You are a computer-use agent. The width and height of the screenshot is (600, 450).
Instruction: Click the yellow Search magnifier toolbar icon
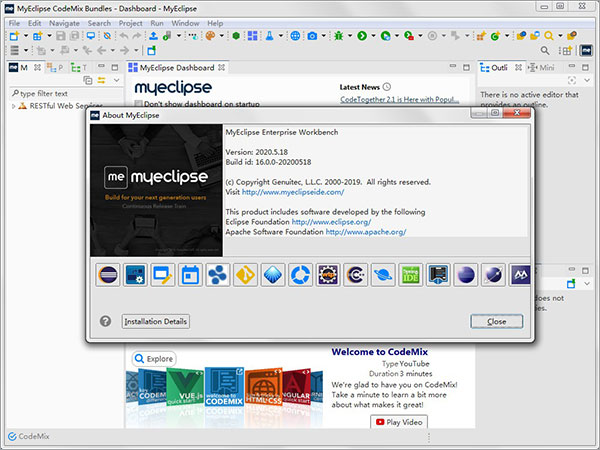tap(549, 36)
